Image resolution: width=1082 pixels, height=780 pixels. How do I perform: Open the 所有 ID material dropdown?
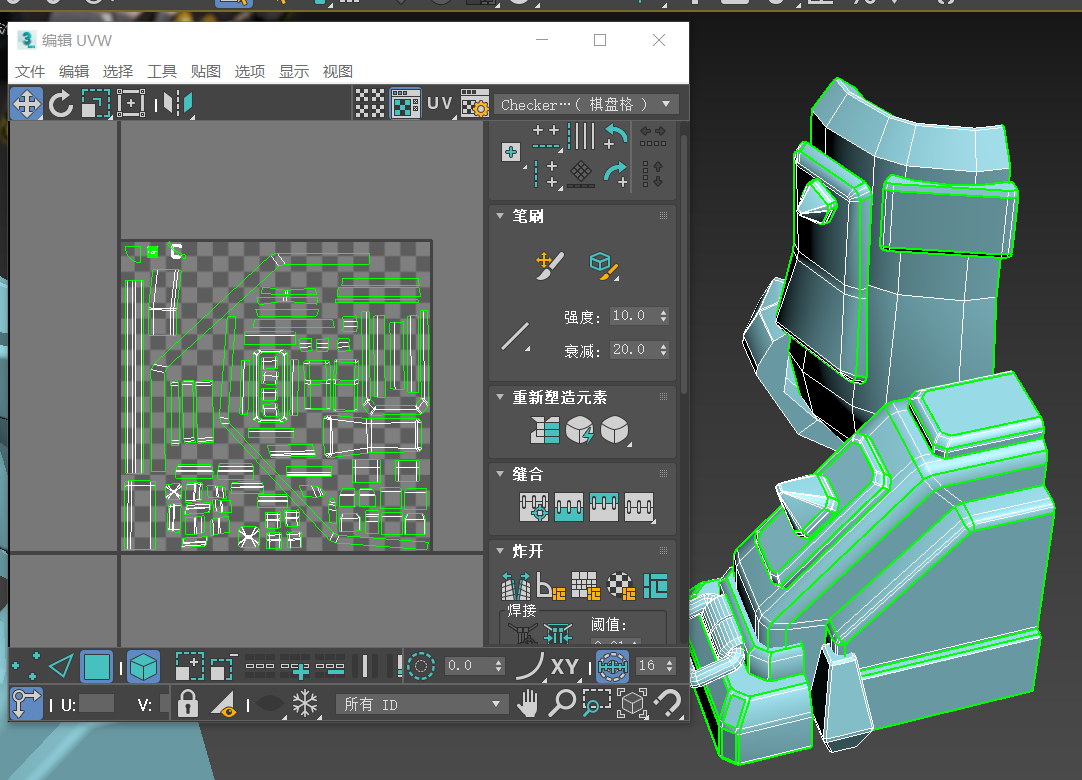coord(422,704)
